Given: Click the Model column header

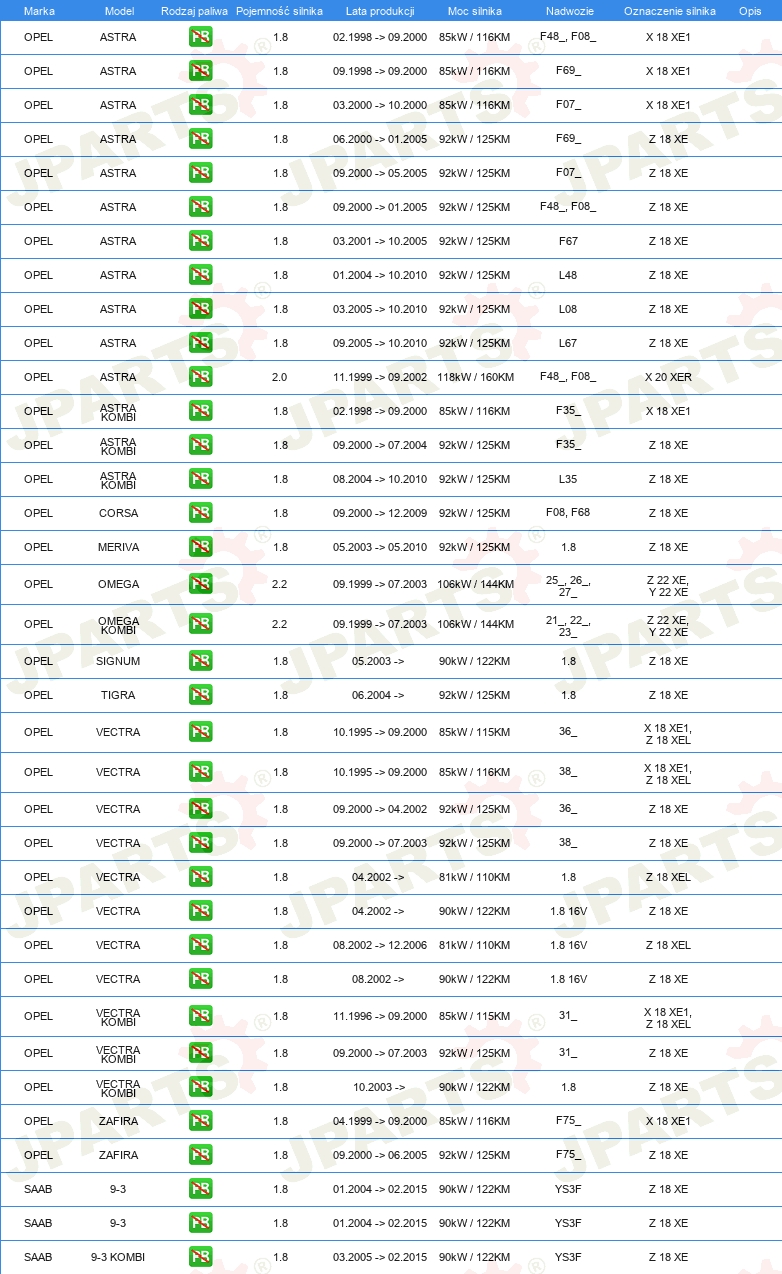Looking at the screenshot, I should click(119, 11).
